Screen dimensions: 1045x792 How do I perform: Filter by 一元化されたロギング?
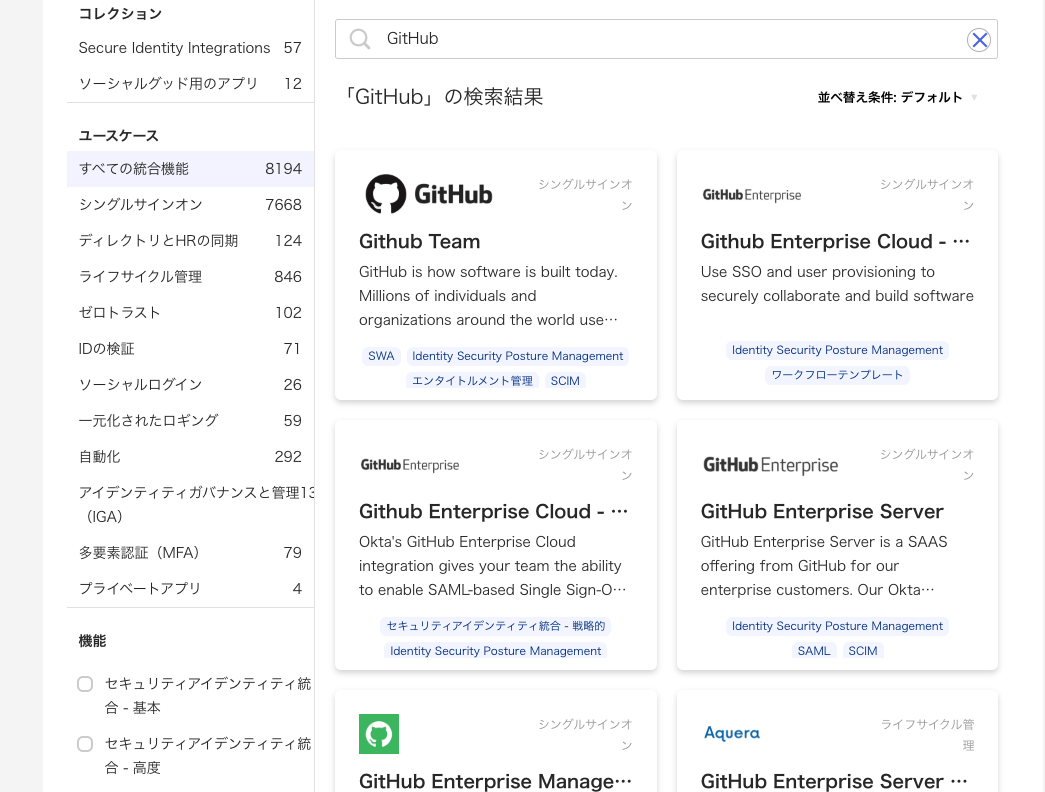pos(190,421)
